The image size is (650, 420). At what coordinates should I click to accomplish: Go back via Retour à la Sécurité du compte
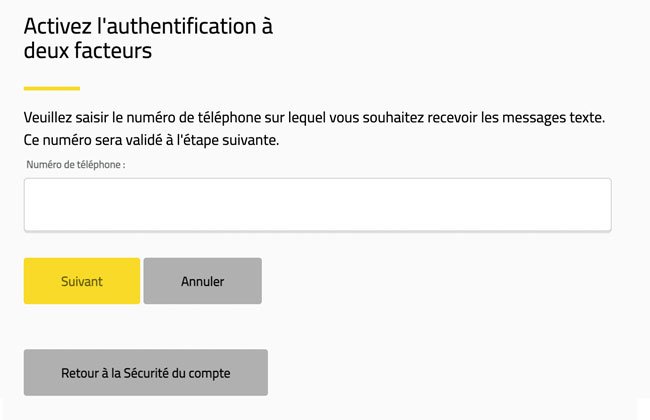click(145, 373)
